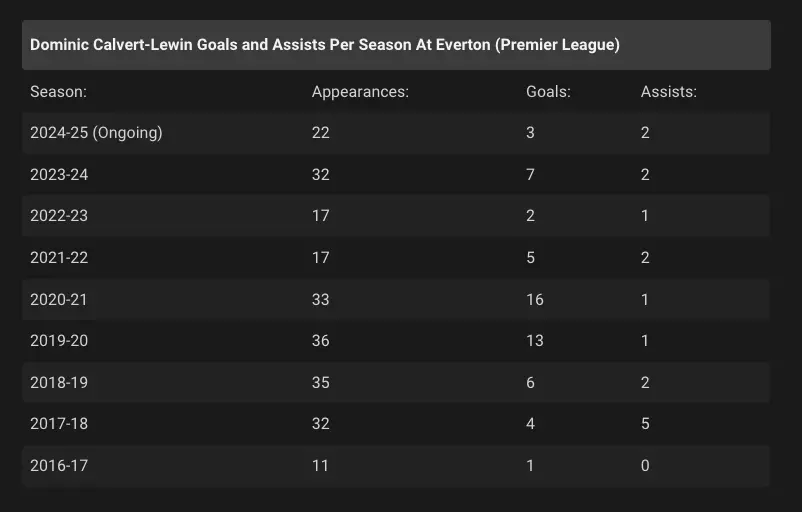Click the "Assists:" column header
This screenshot has height=512, width=802.
(668, 92)
